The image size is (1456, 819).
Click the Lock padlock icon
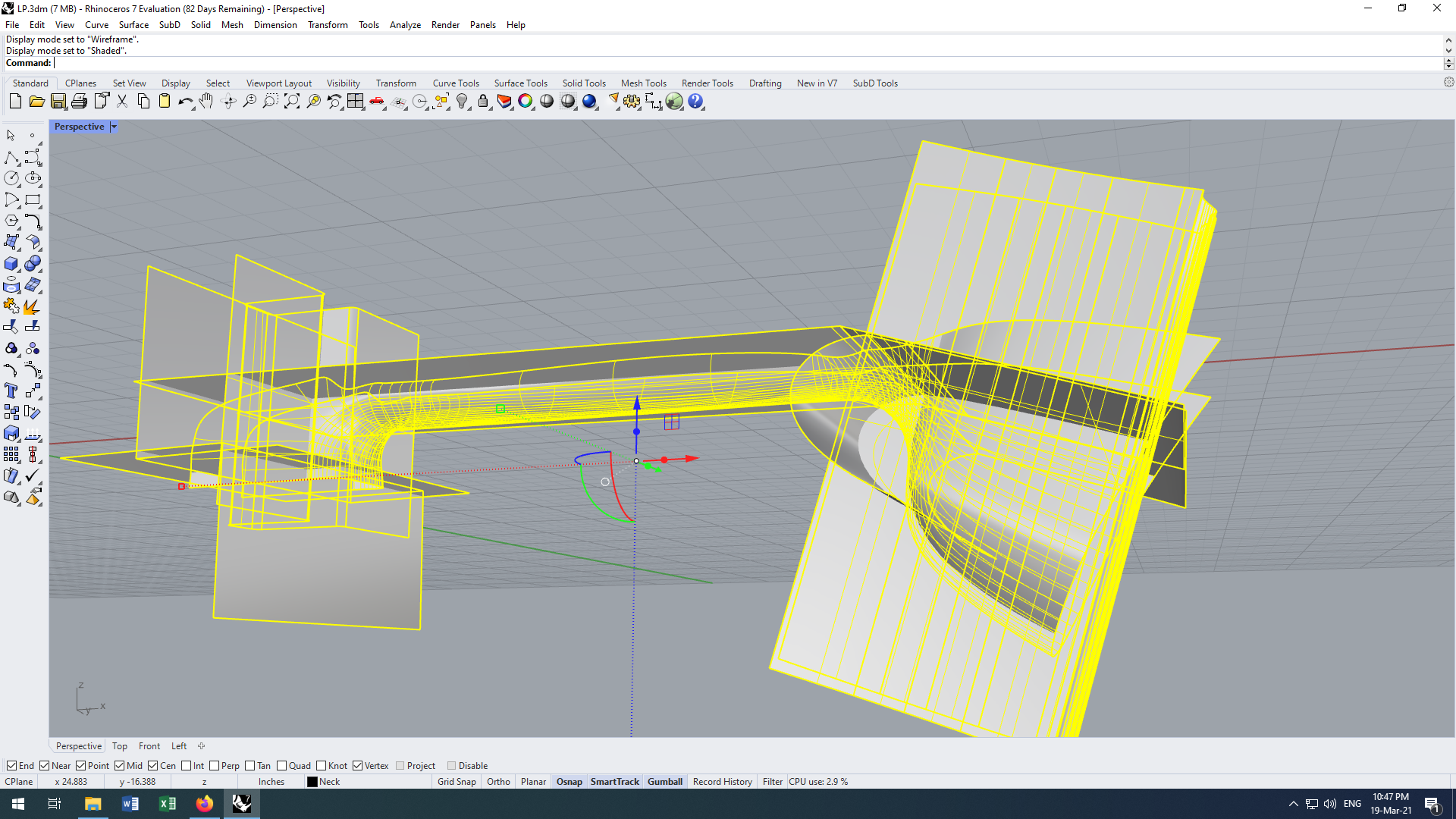[x=483, y=102]
